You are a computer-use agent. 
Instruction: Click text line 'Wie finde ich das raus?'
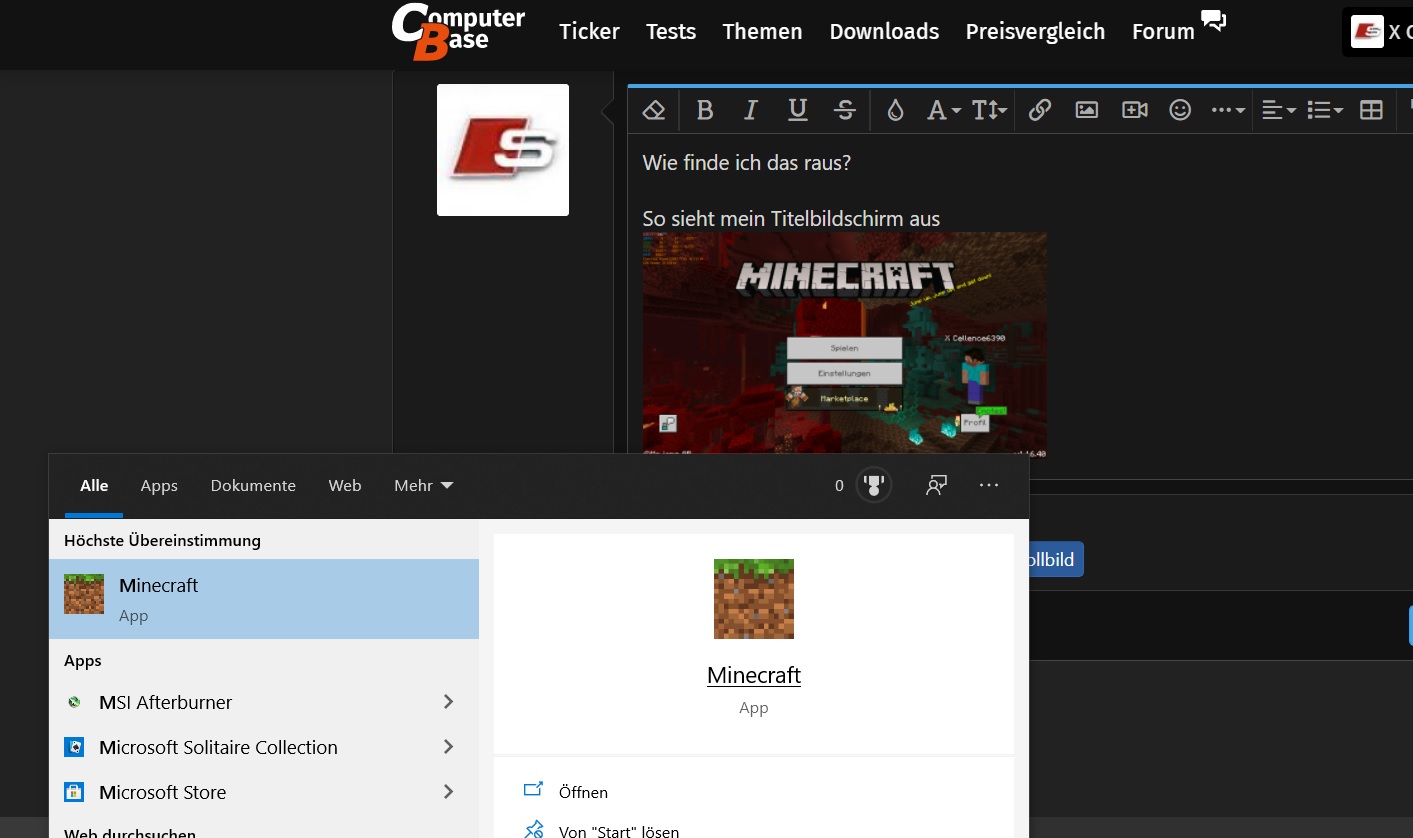[747, 162]
